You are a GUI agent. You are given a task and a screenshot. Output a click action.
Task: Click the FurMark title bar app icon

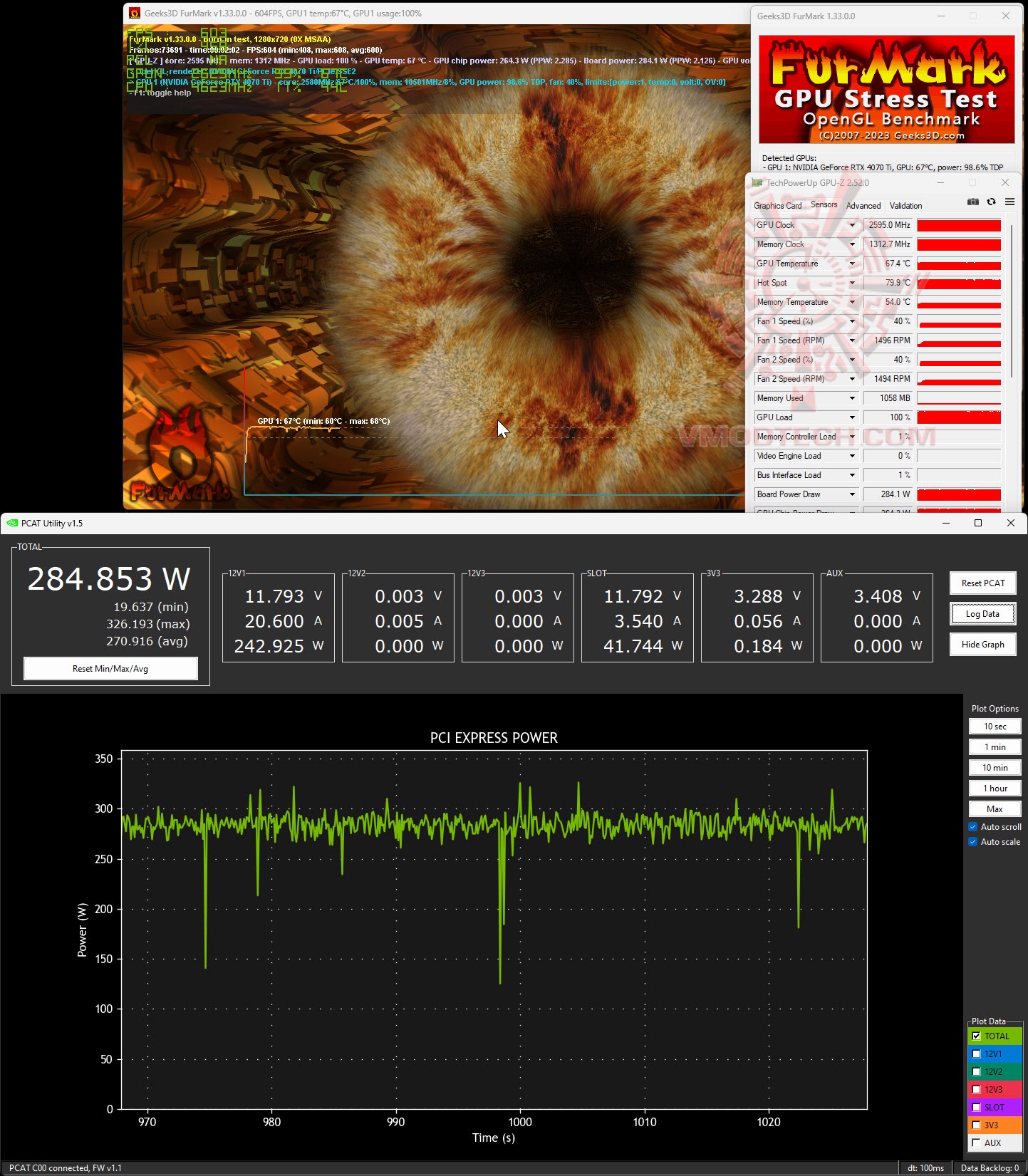point(135,14)
